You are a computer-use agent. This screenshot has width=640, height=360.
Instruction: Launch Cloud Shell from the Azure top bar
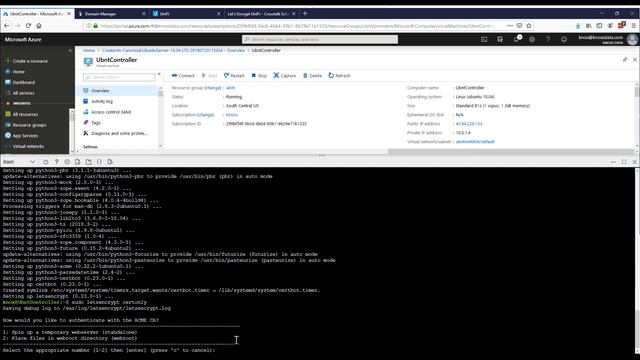pyautogui.click(x=484, y=39)
